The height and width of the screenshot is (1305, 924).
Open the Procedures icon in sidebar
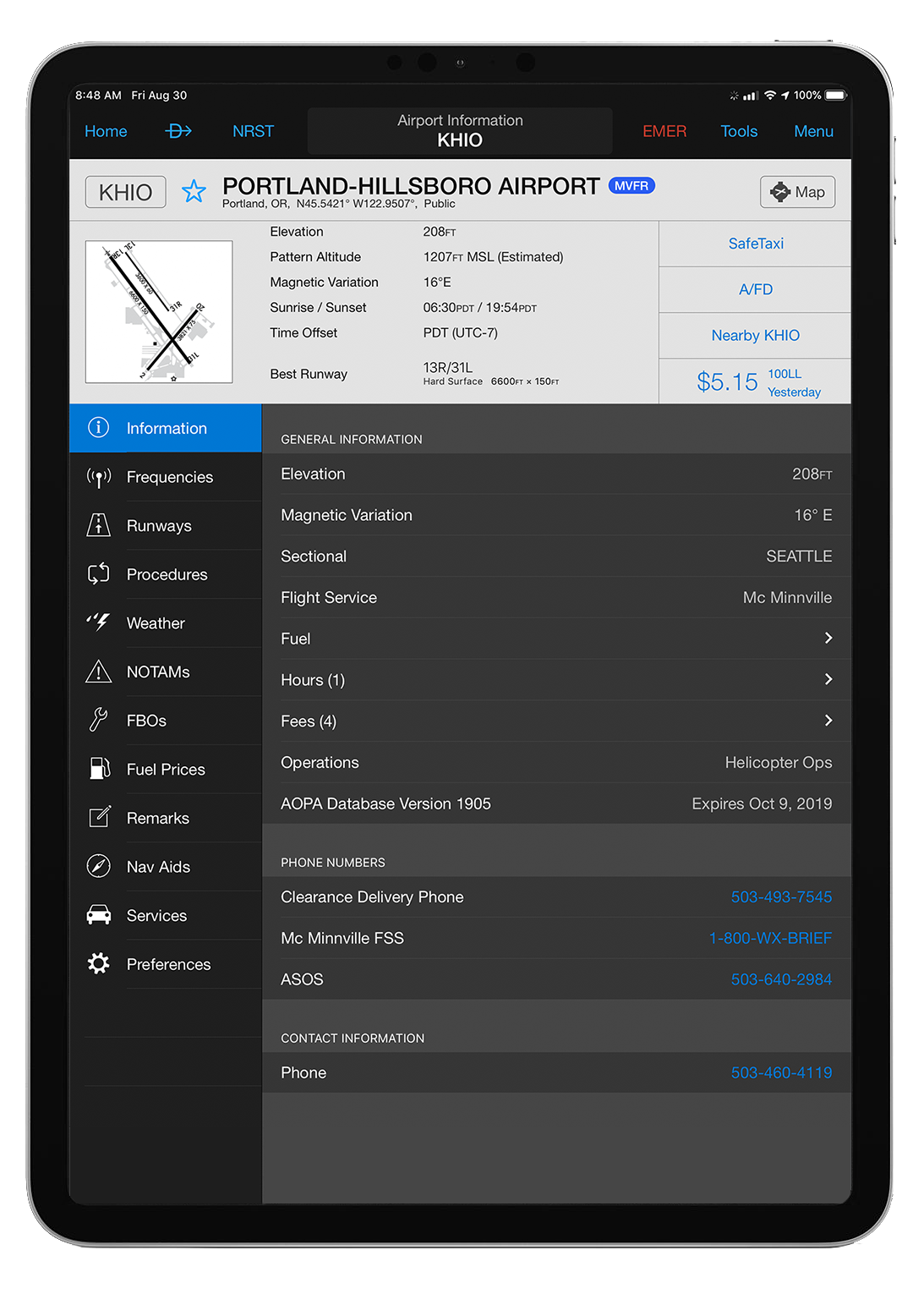(99, 574)
